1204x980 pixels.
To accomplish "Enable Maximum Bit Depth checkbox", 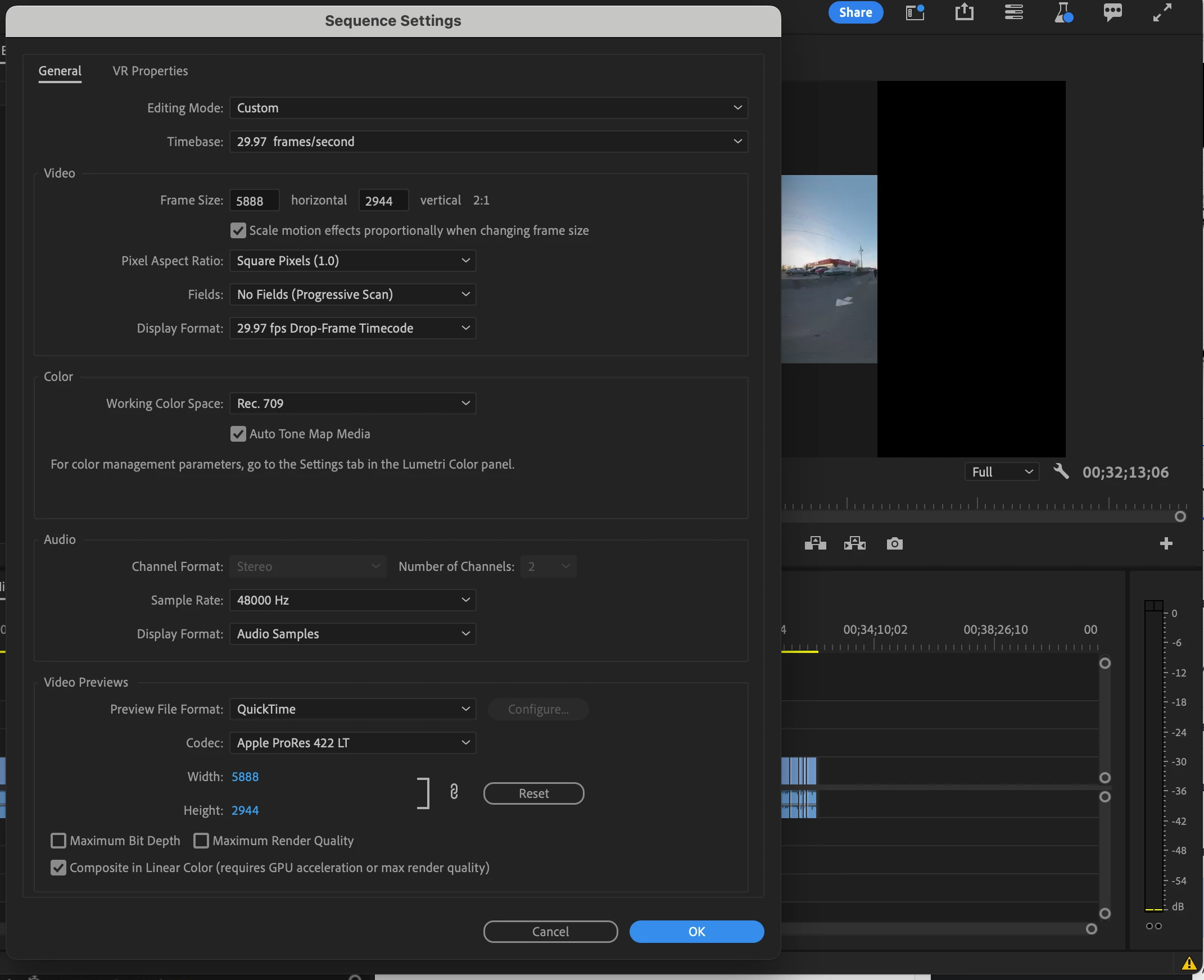I will [x=58, y=841].
